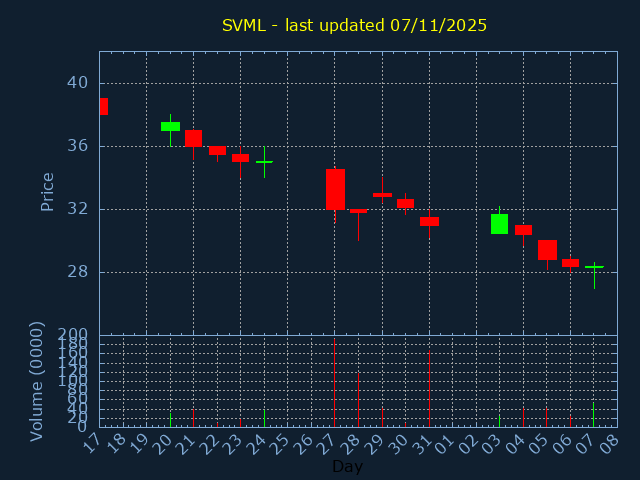Click the SVML chart title text
This screenshot has height=480, width=640.
click(354, 25)
